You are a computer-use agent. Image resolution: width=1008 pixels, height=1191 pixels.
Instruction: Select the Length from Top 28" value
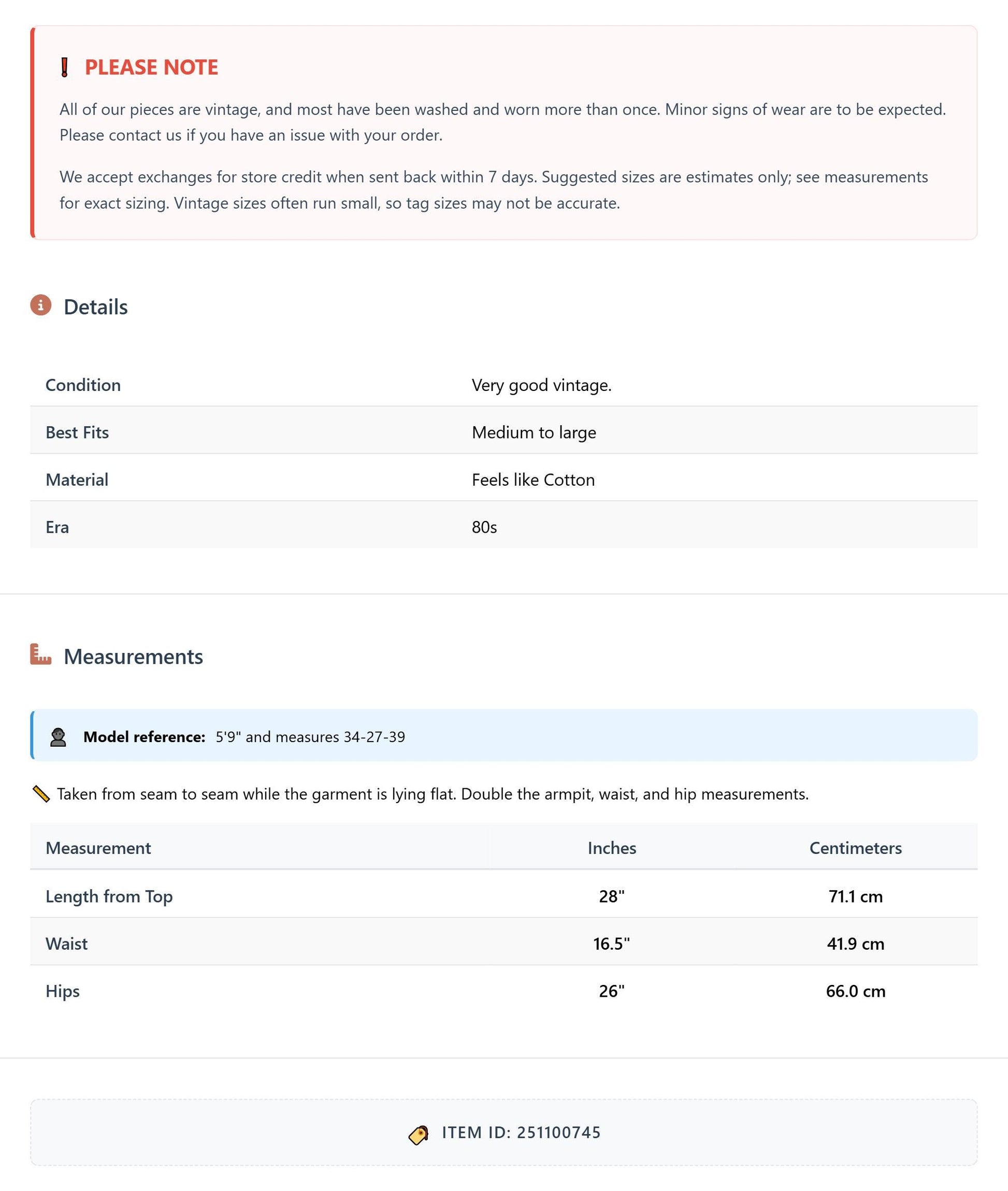[x=611, y=896]
